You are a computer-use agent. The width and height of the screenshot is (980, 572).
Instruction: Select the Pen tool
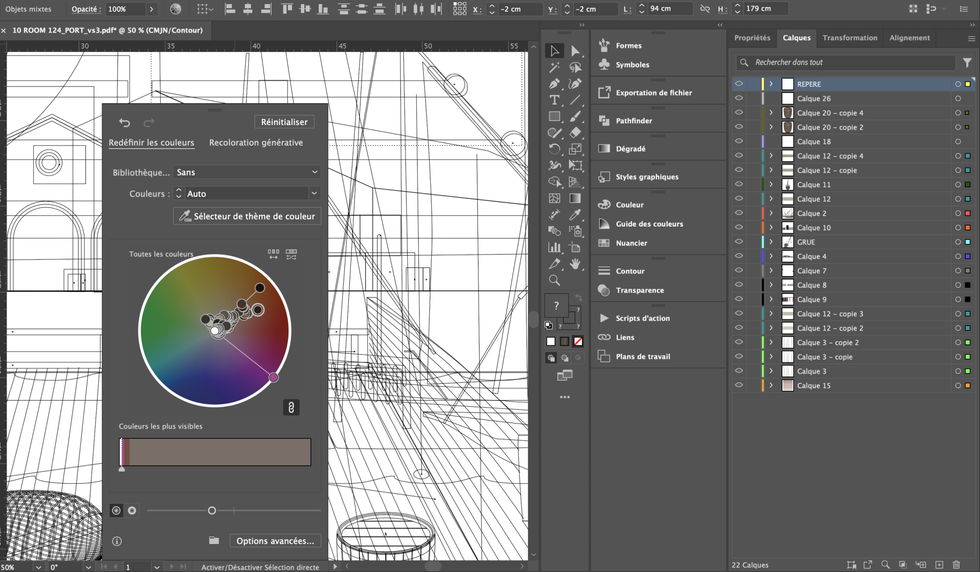pos(555,84)
